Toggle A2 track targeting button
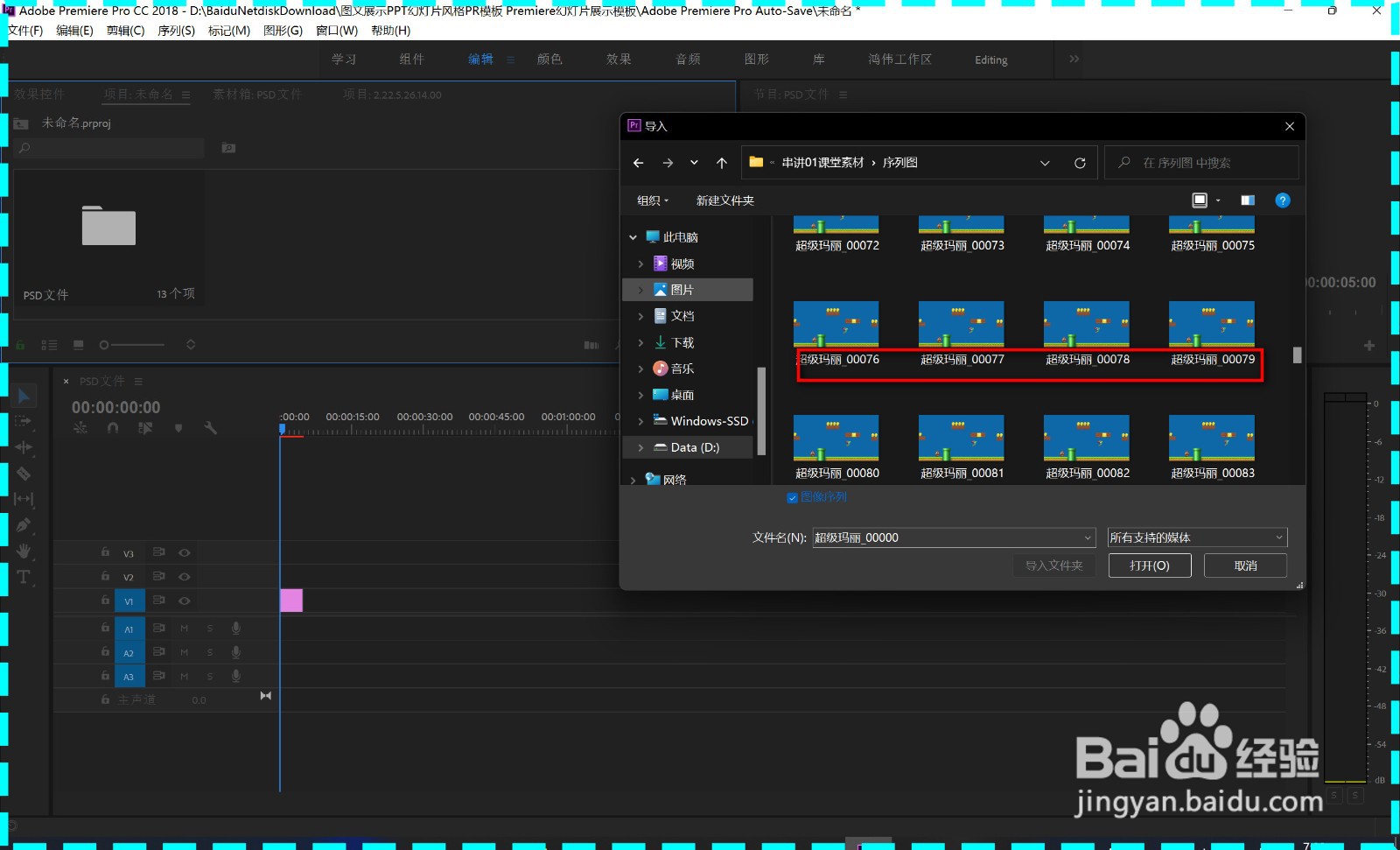Screen dimensions: 1400x850 coord(129,653)
